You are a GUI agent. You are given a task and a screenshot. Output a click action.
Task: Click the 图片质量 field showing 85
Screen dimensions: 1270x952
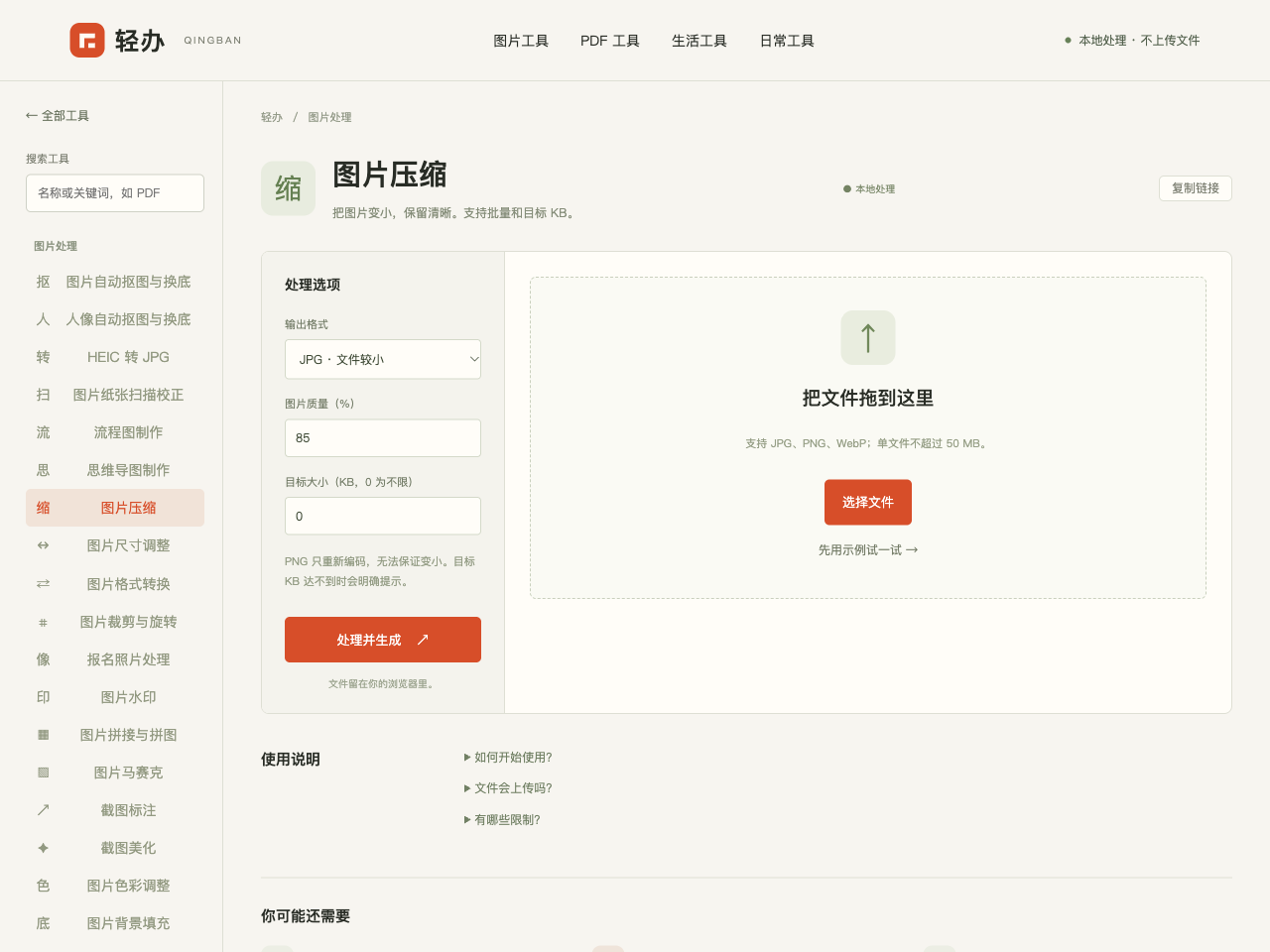pyautogui.click(x=383, y=438)
